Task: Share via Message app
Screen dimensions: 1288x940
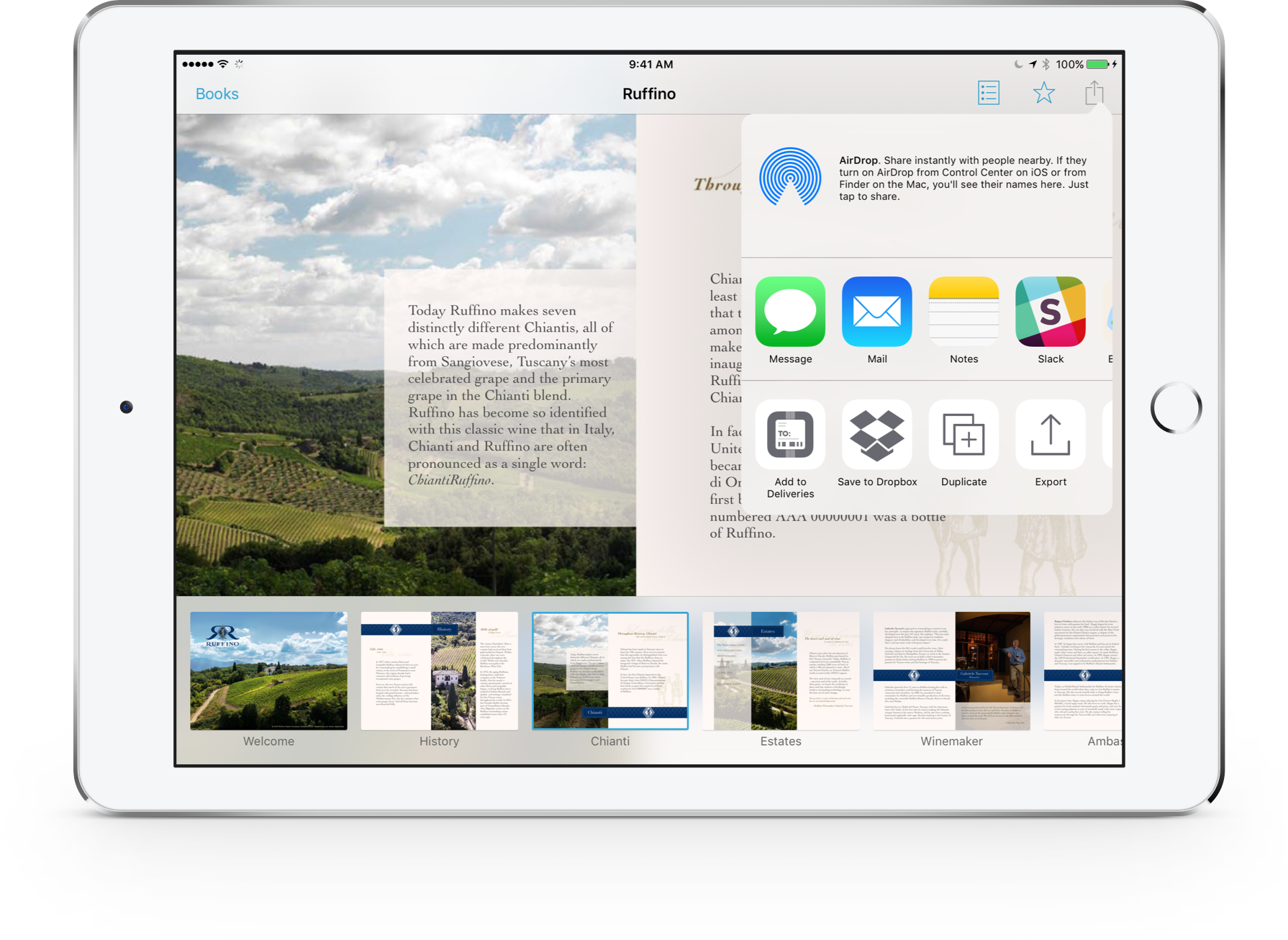Action: coord(790,320)
